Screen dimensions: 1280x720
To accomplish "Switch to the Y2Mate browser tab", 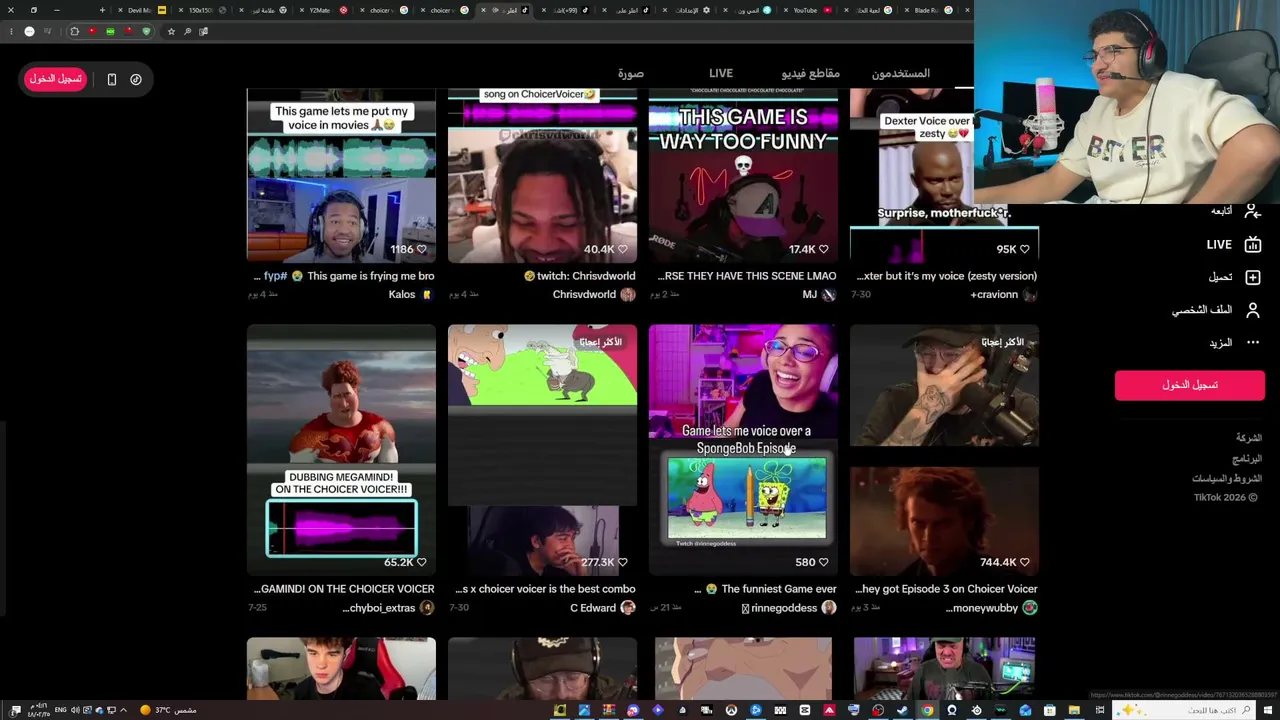I will click(325, 10).
